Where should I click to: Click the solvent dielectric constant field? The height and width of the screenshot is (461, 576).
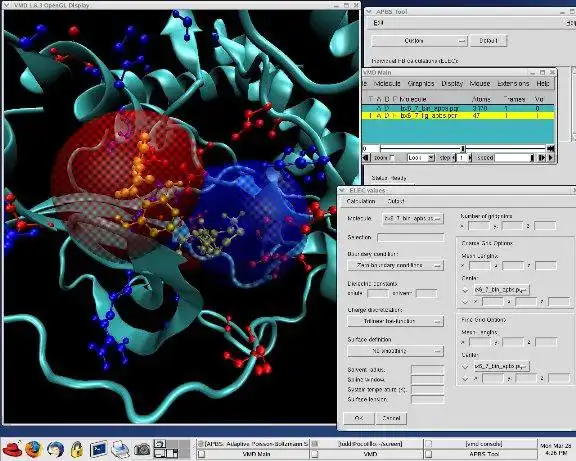(426, 293)
